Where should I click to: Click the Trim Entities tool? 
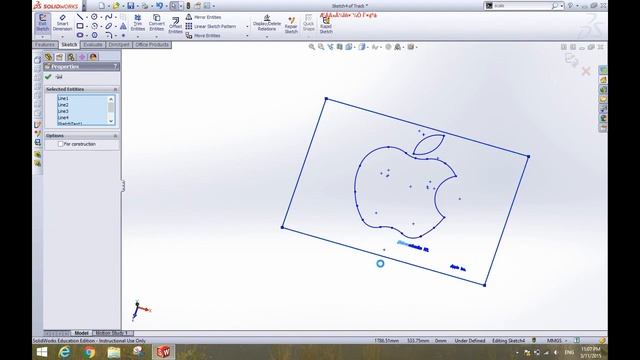(x=138, y=22)
